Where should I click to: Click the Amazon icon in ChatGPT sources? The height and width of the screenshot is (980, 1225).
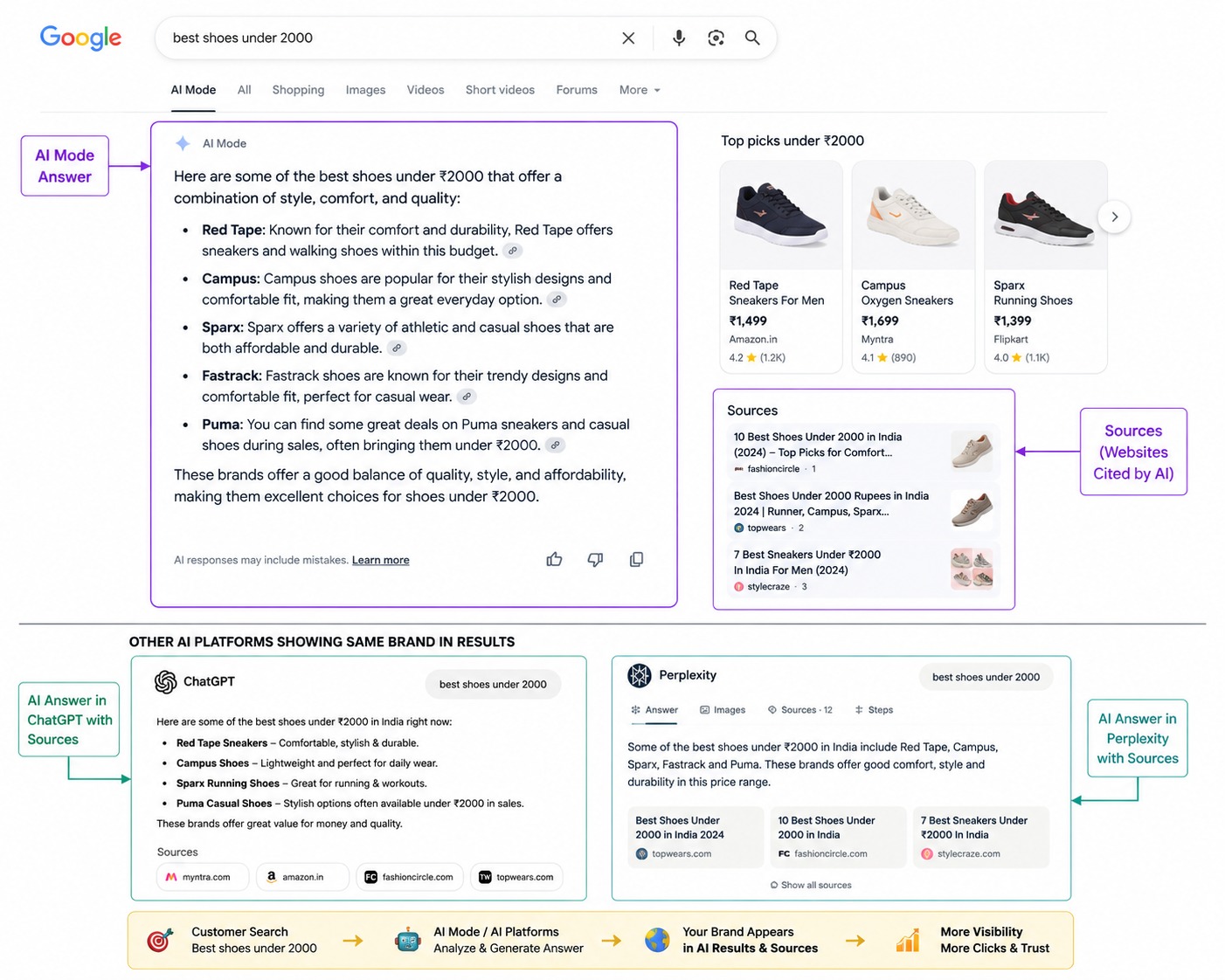point(272,877)
